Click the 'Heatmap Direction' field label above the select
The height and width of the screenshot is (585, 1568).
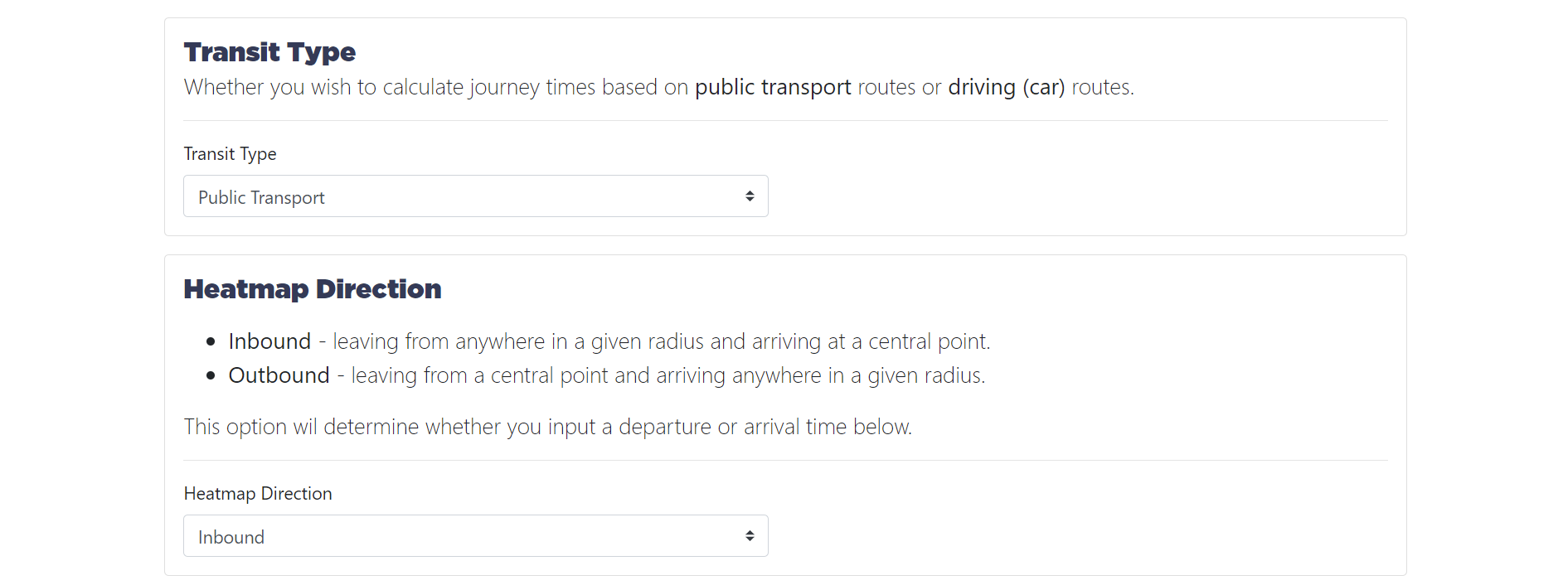coord(258,494)
